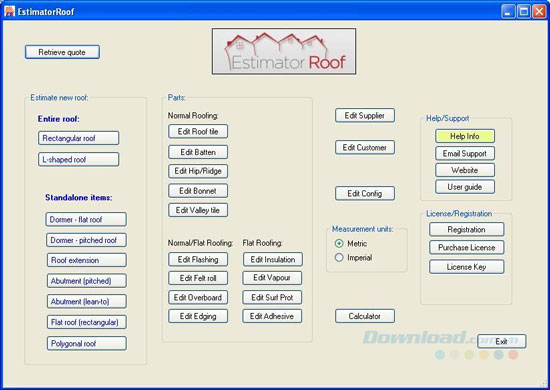Select the Metric radio button
This screenshot has height=390, width=550.
pyautogui.click(x=339, y=243)
